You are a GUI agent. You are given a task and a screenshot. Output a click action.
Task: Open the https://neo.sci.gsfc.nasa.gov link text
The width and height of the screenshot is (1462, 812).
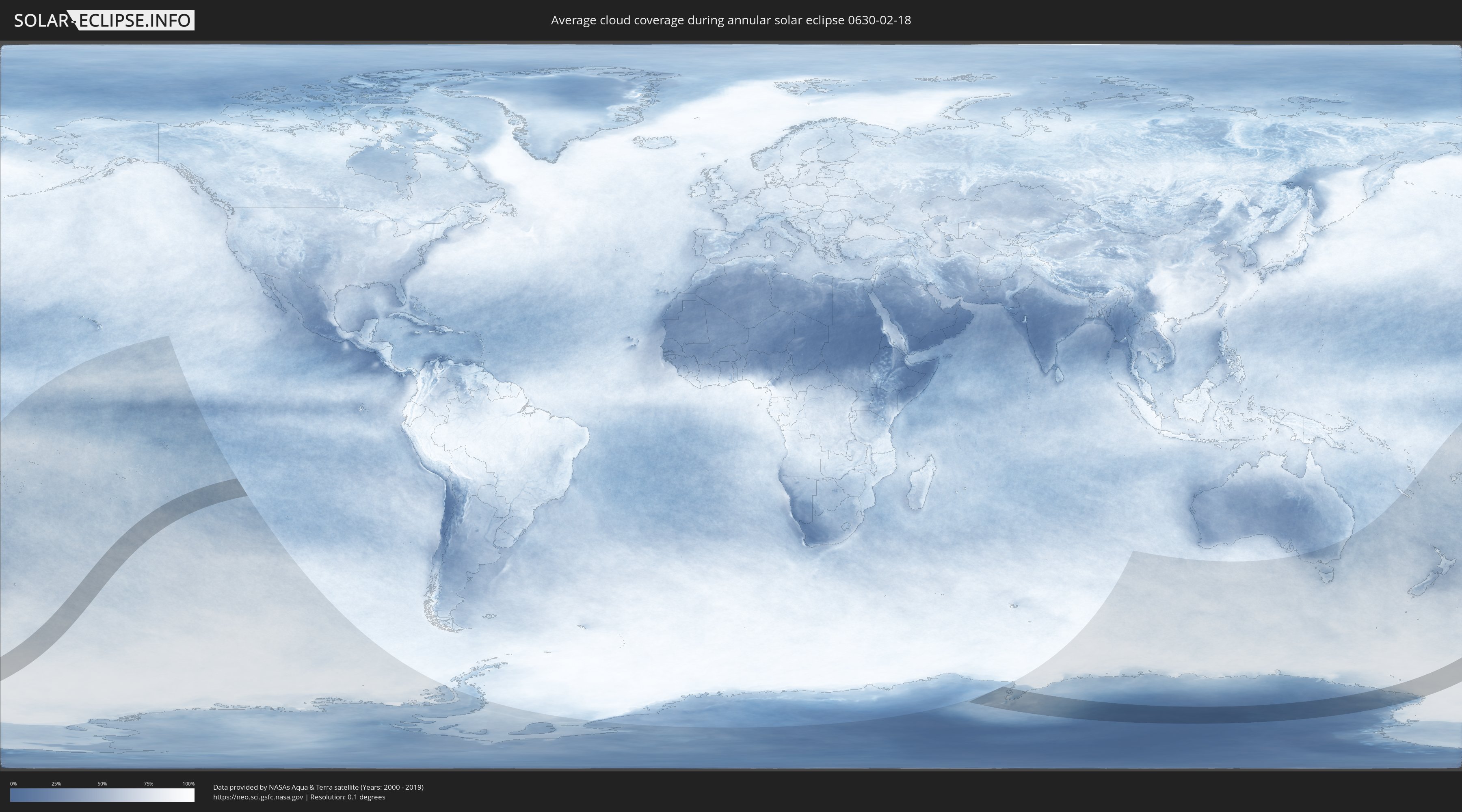[x=257, y=797]
